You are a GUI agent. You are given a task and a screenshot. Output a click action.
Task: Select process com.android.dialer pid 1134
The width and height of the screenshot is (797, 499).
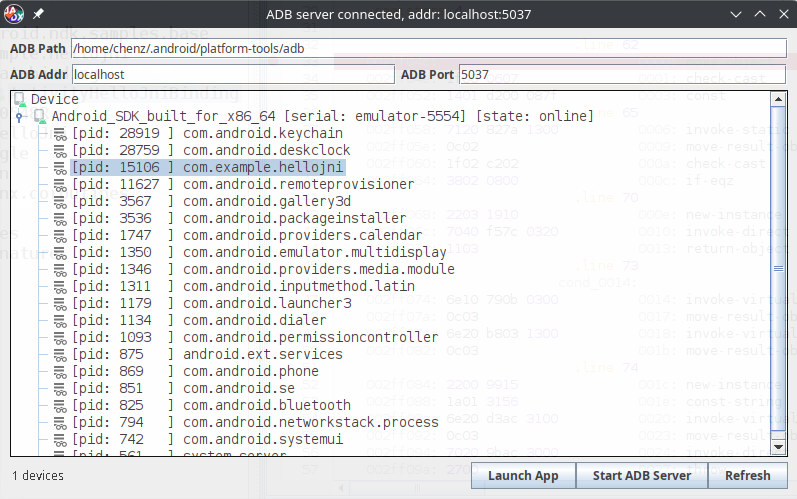[199, 321]
